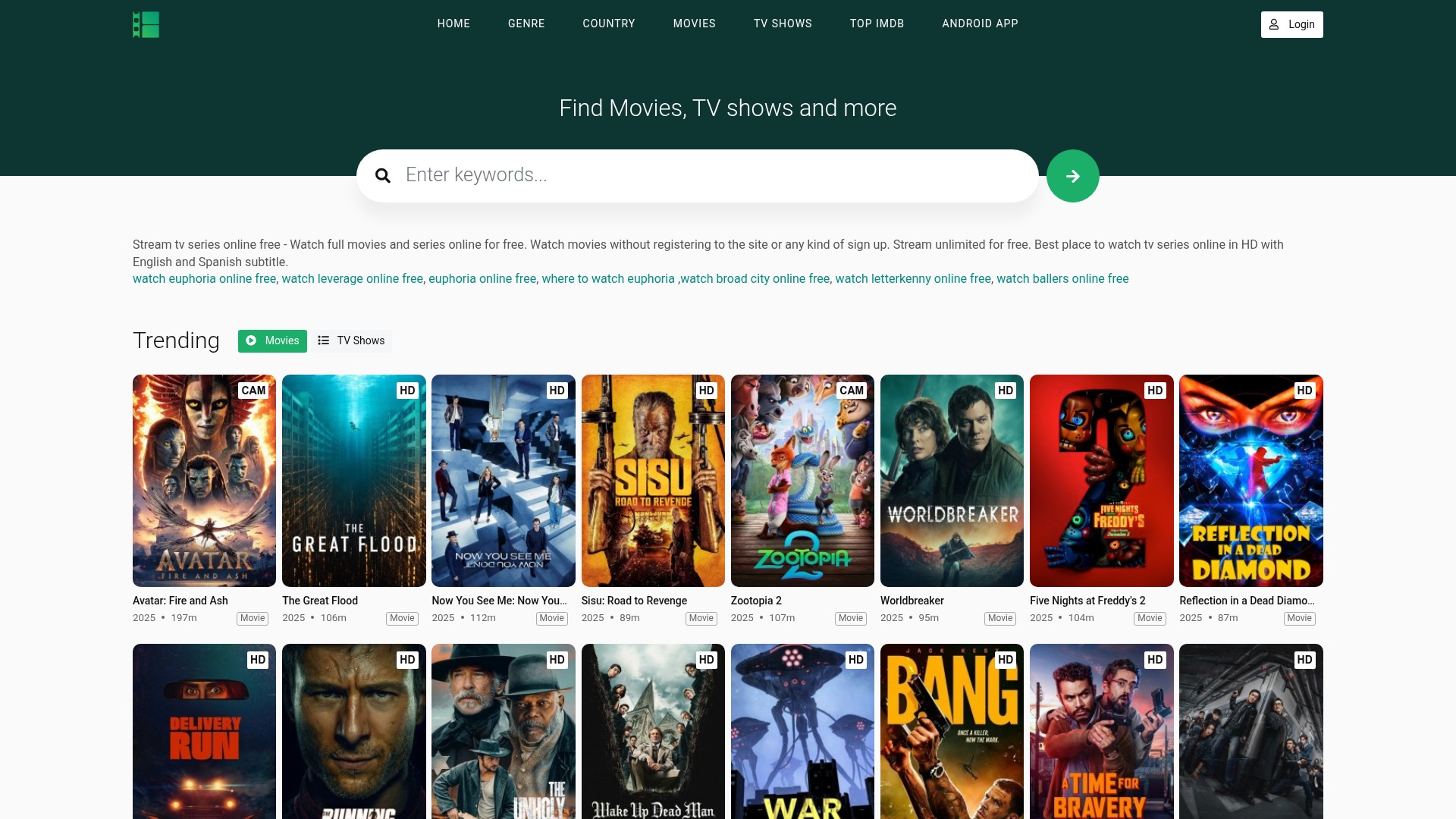Switch trending list to TV Shows
The height and width of the screenshot is (819, 1456).
coord(351,341)
